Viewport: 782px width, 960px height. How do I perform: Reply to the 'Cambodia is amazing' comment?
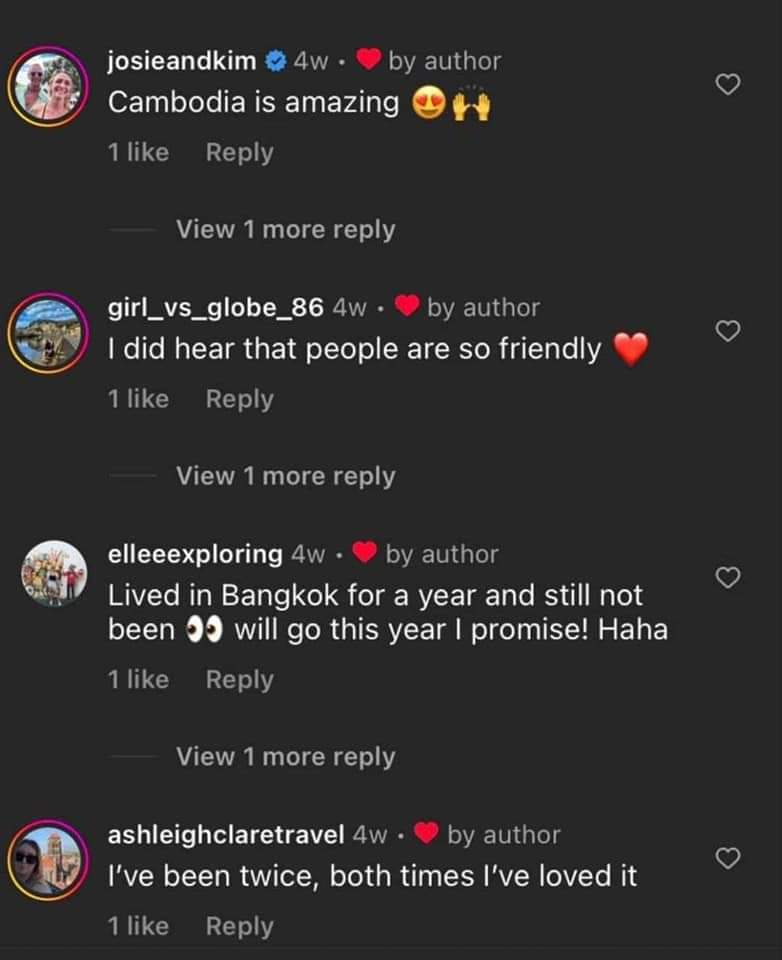(x=239, y=153)
